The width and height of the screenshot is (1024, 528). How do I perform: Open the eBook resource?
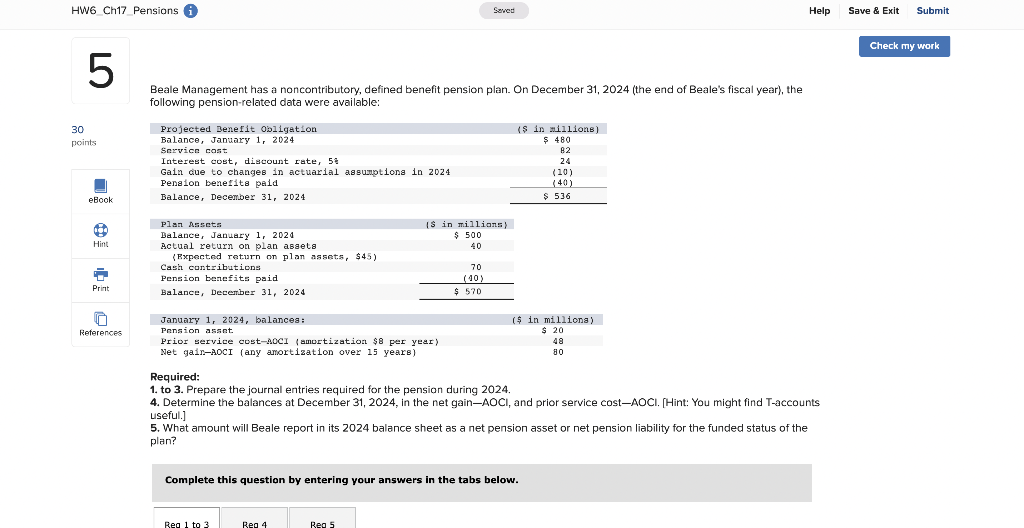click(x=101, y=191)
